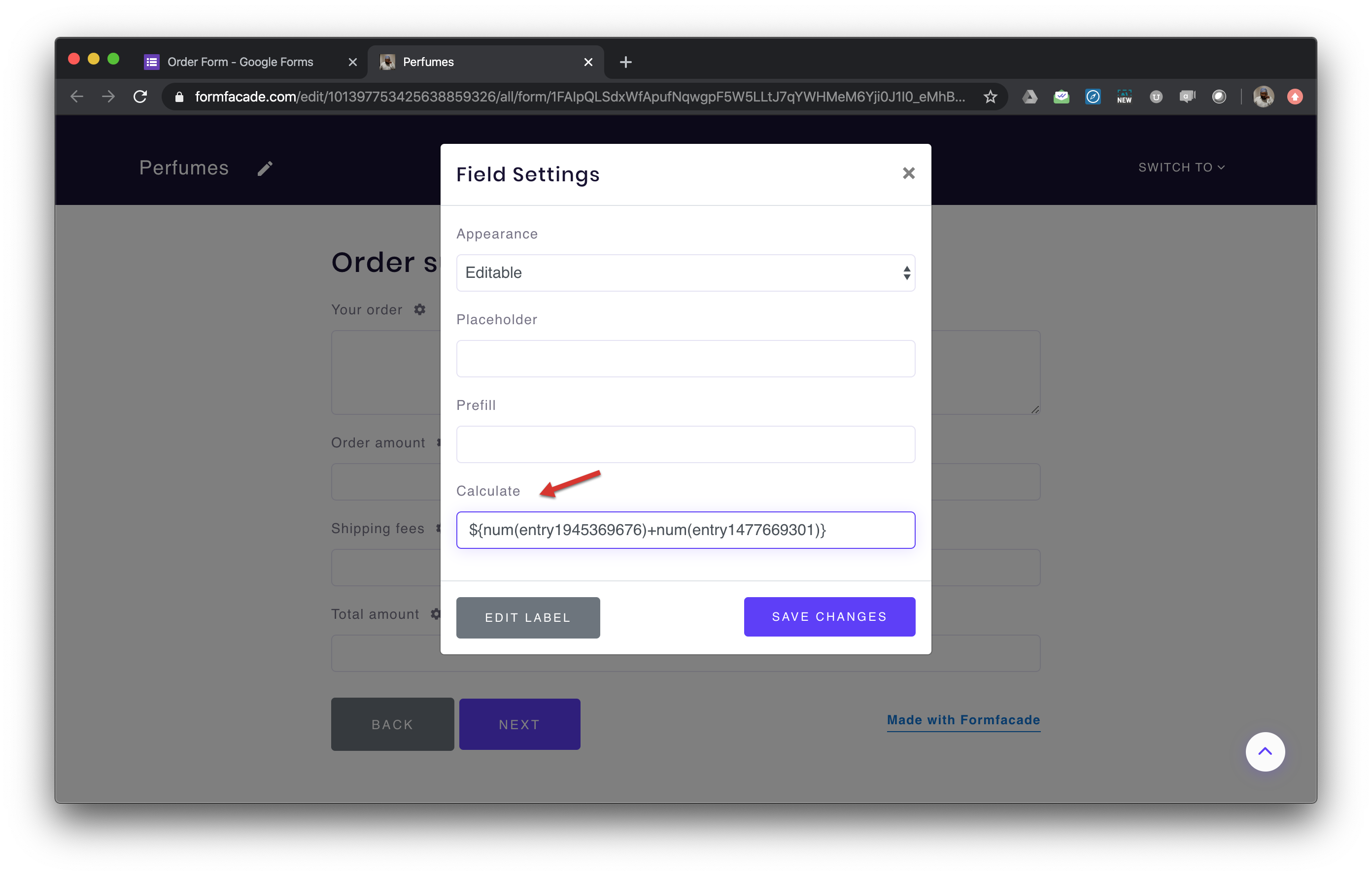
Task: Follow the "Made with Formfacade" link
Action: 963,720
